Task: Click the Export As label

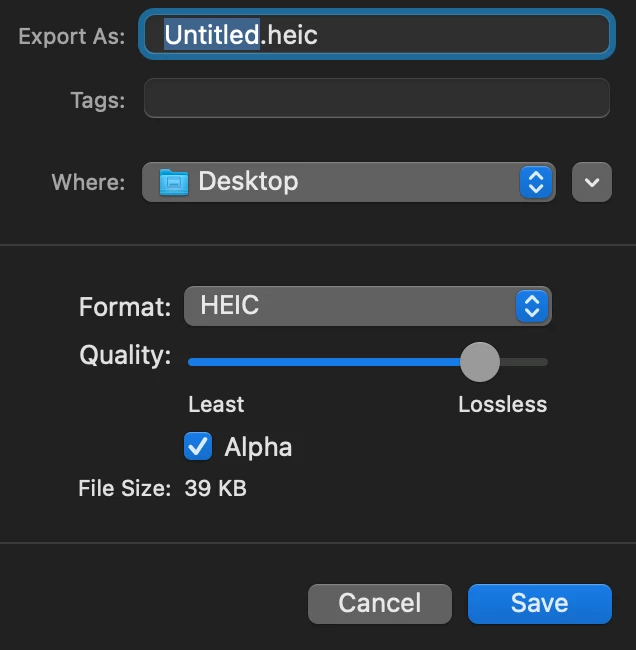Action: tap(72, 36)
